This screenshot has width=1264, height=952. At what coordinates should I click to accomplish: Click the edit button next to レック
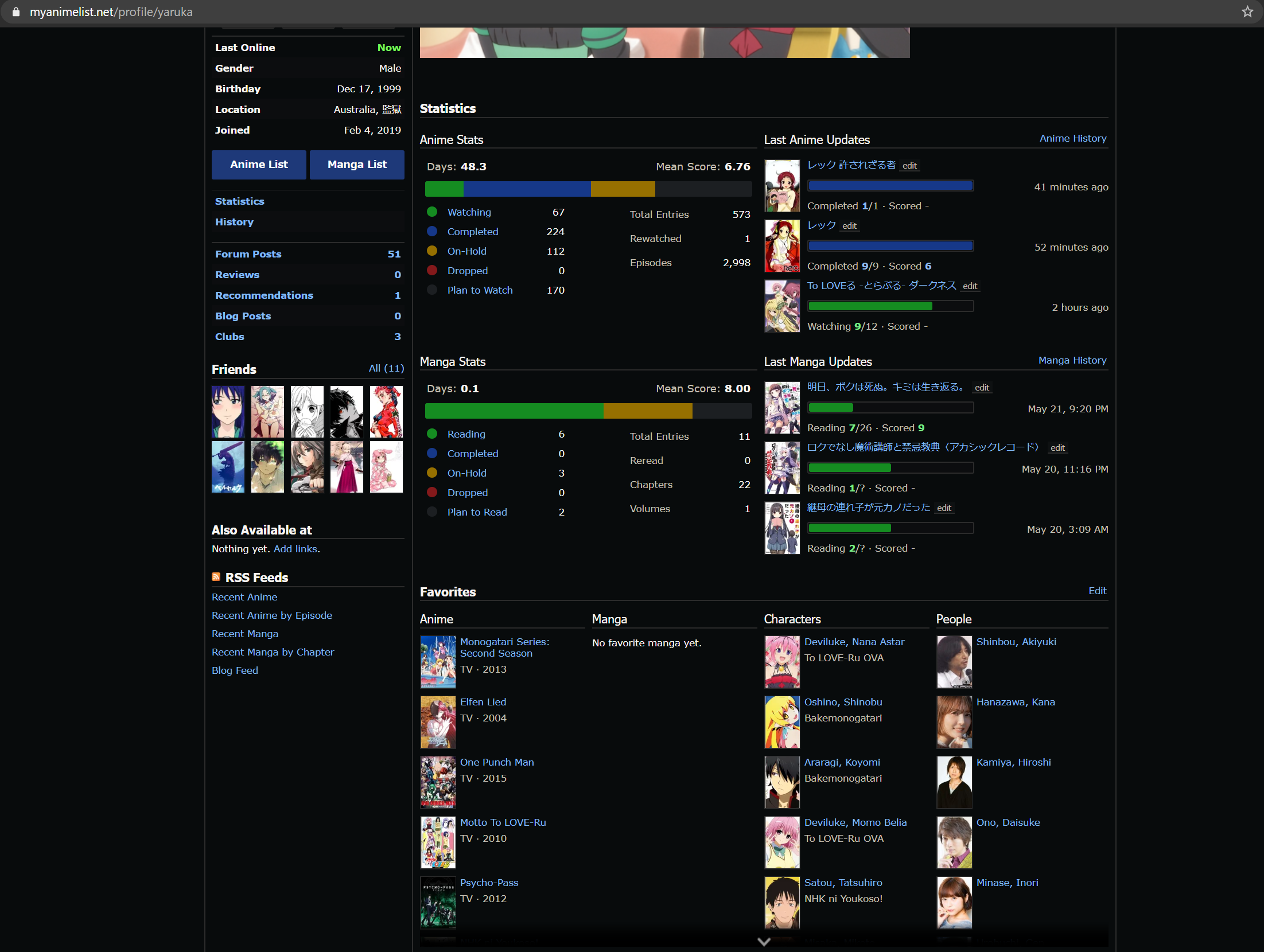(849, 226)
